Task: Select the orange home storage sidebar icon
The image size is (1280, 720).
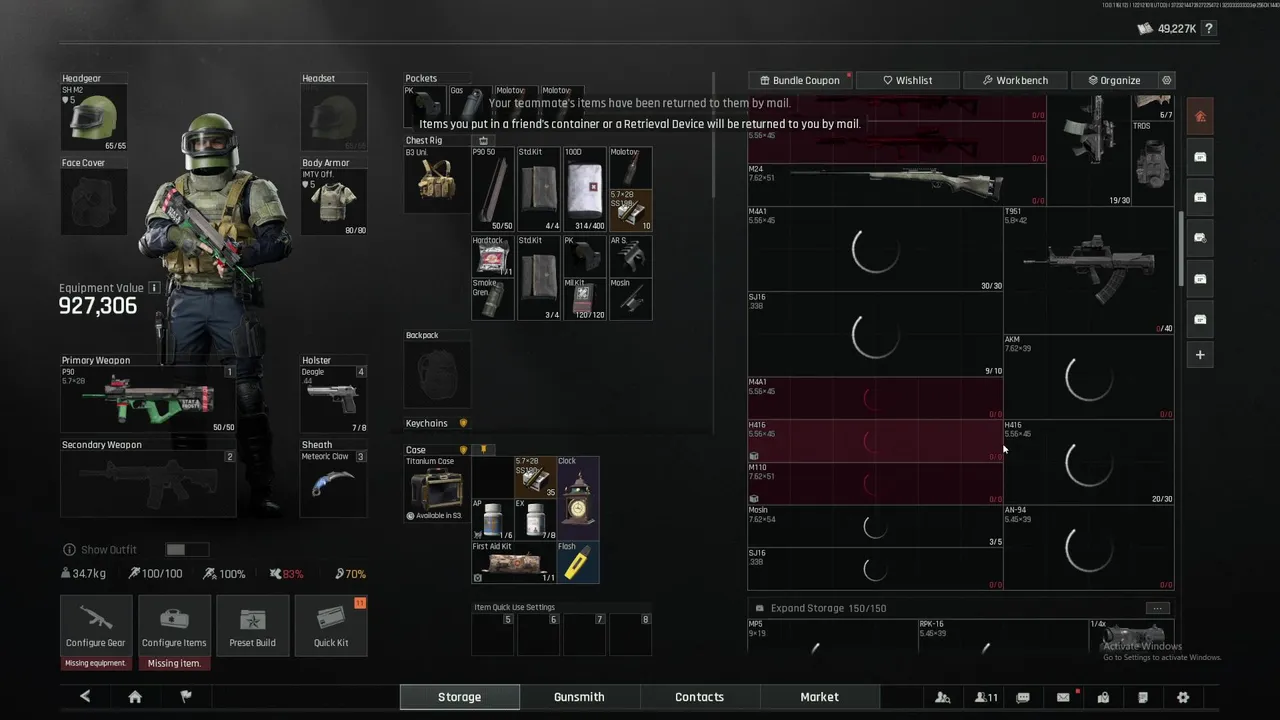Action: tap(1200, 117)
